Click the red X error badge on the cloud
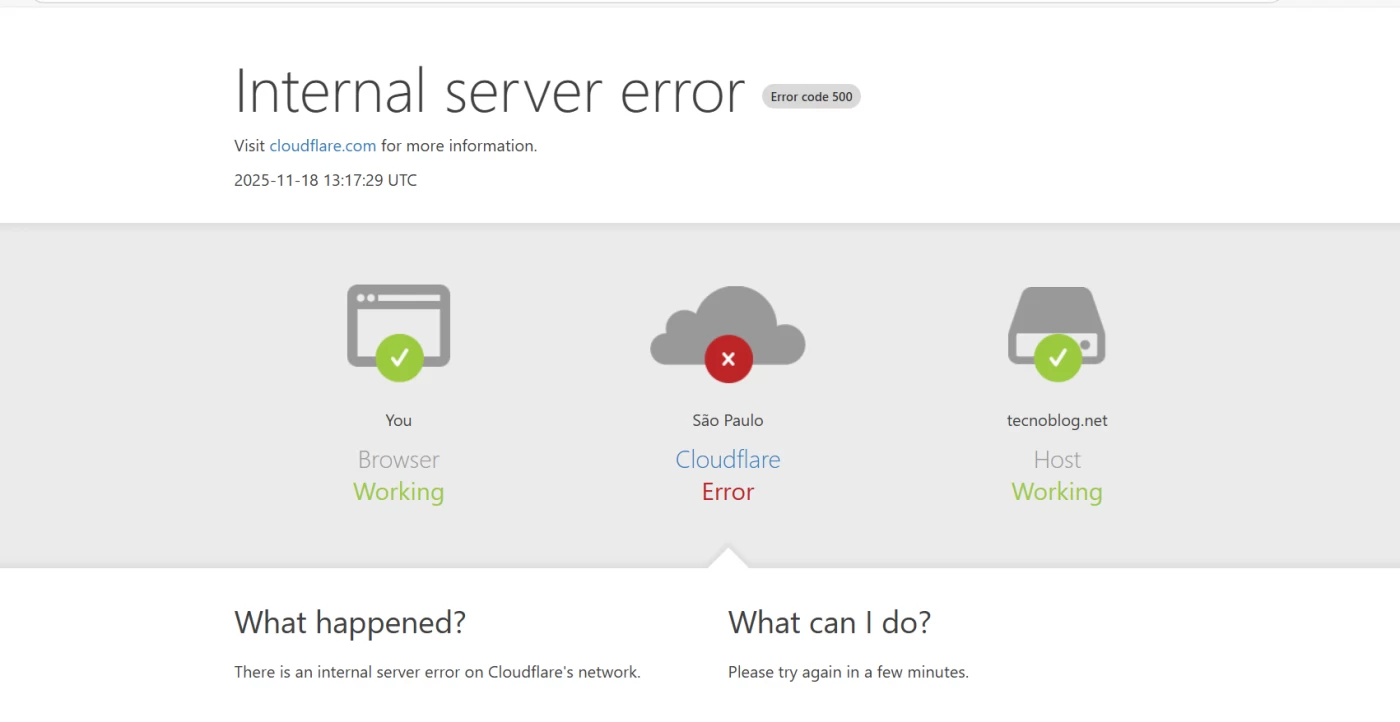Viewport: 1400px width, 722px height. (728, 358)
